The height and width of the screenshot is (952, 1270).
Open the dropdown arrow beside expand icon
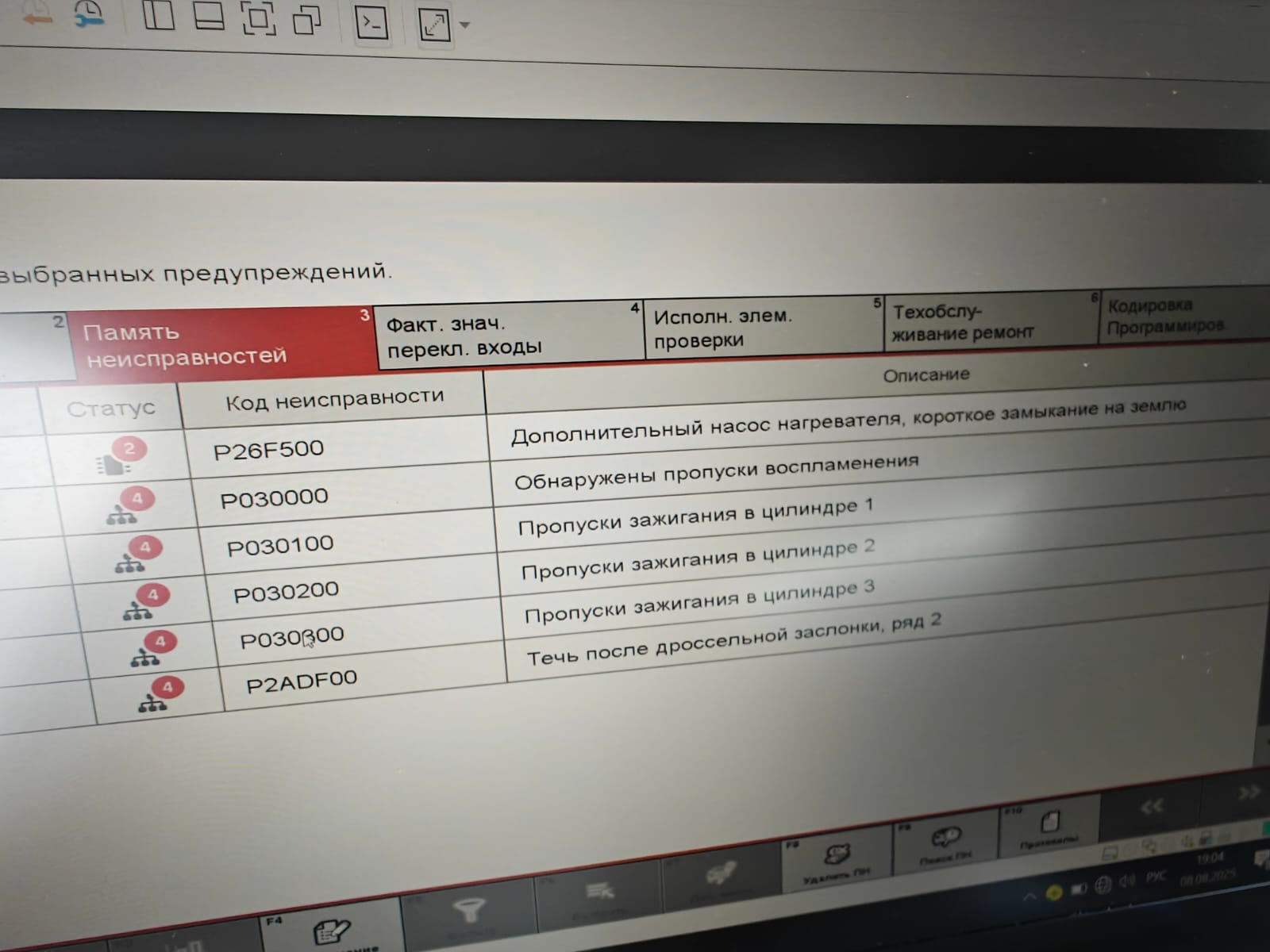point(465,25)
